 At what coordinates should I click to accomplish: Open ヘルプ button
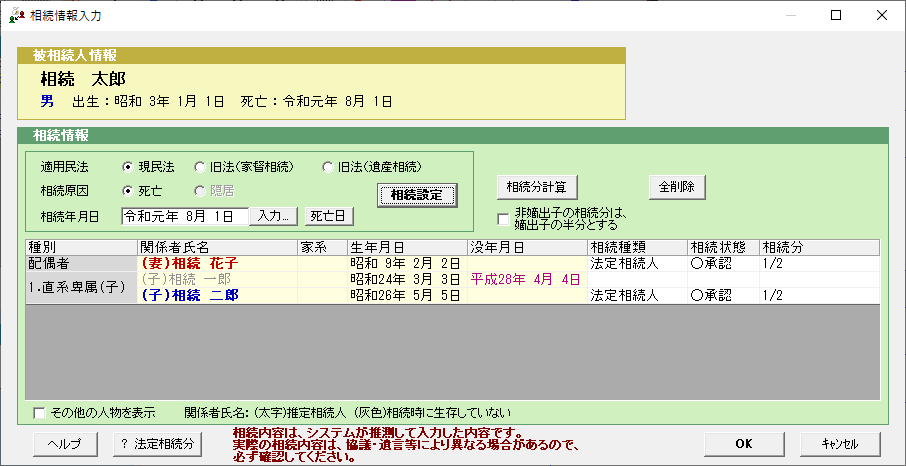pos(64,444)
